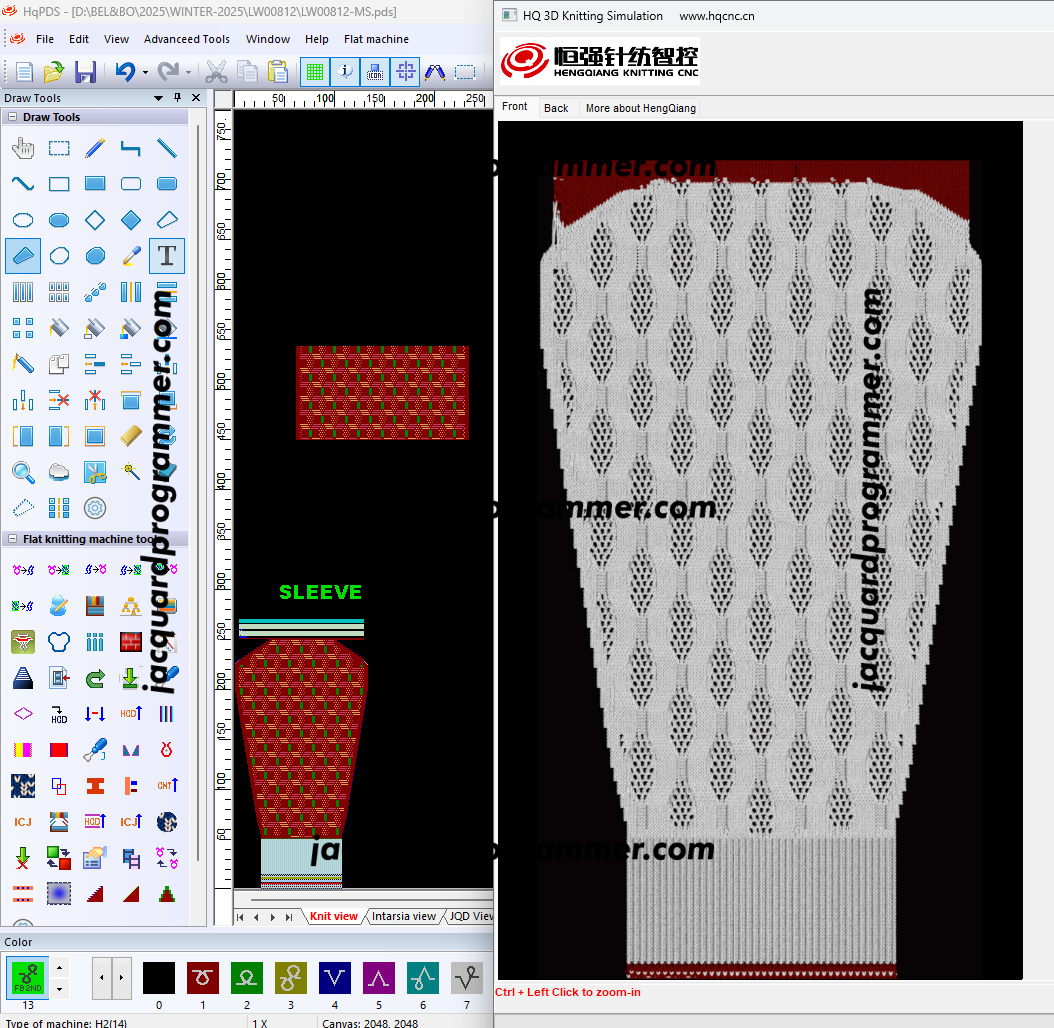Screen dimensions: 1054x1028
Task: Click the Save floppy disk icon
Action: 86,72
